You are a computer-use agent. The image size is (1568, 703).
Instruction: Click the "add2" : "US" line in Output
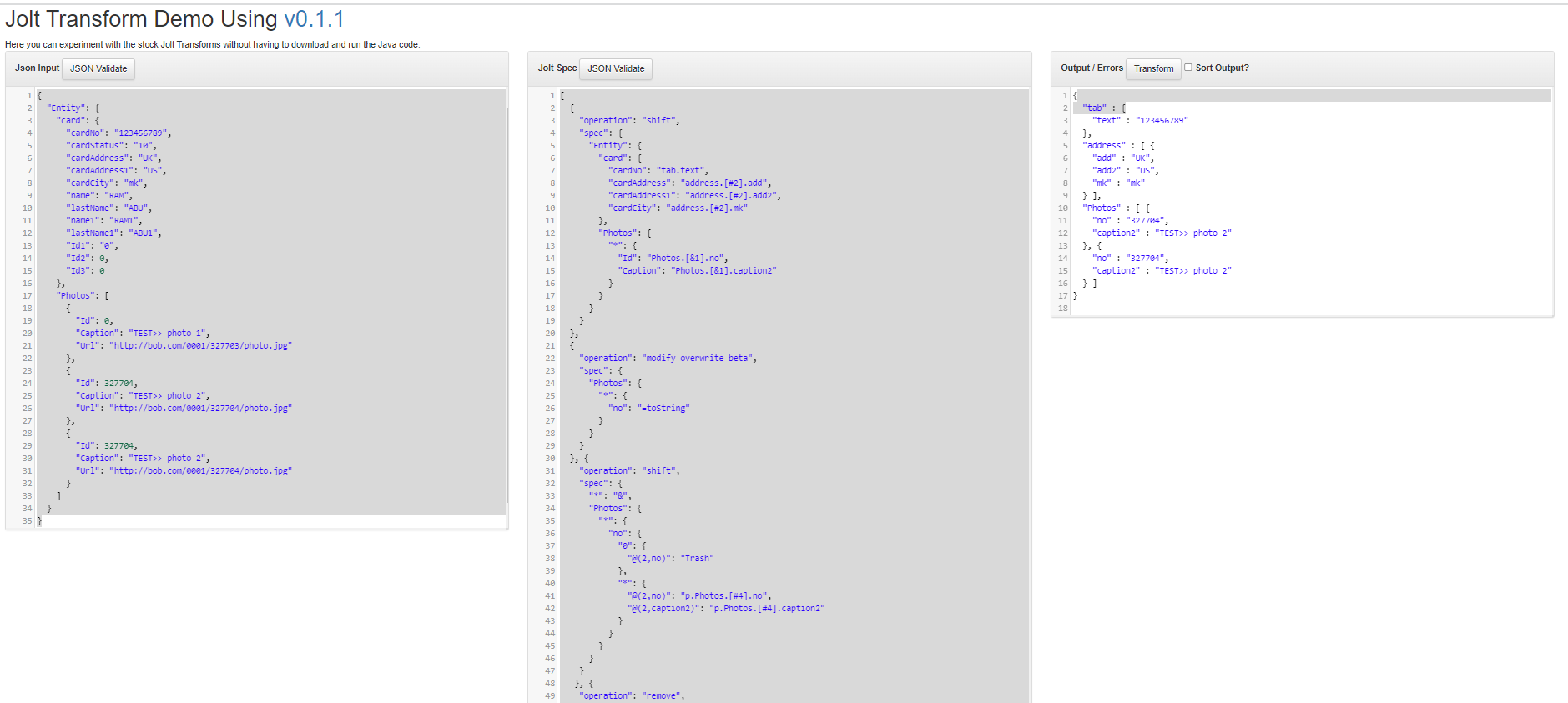coord(1125,170)
